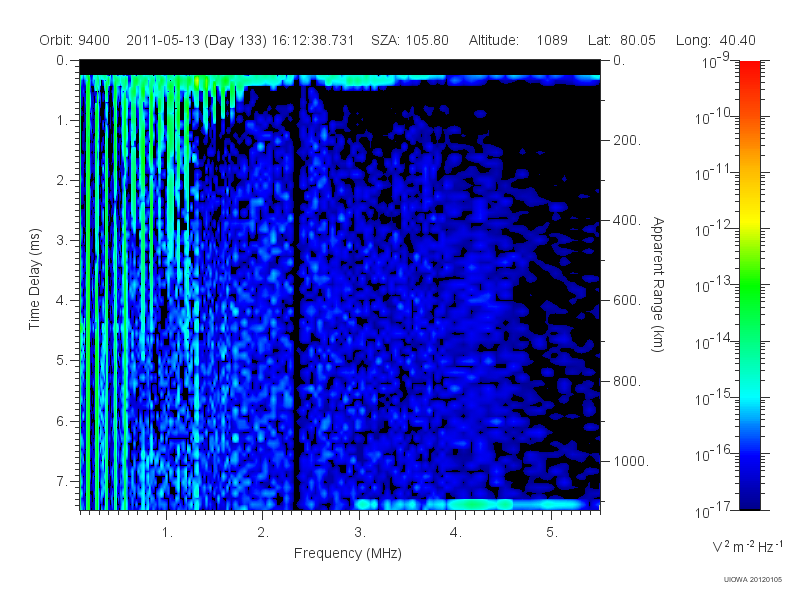Click frequency tick label '2.'
800x600 pixels.
coord(263,533)
